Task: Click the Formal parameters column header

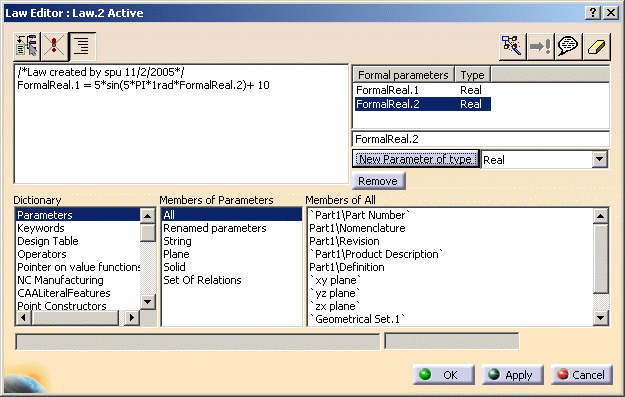Action: 403,75
